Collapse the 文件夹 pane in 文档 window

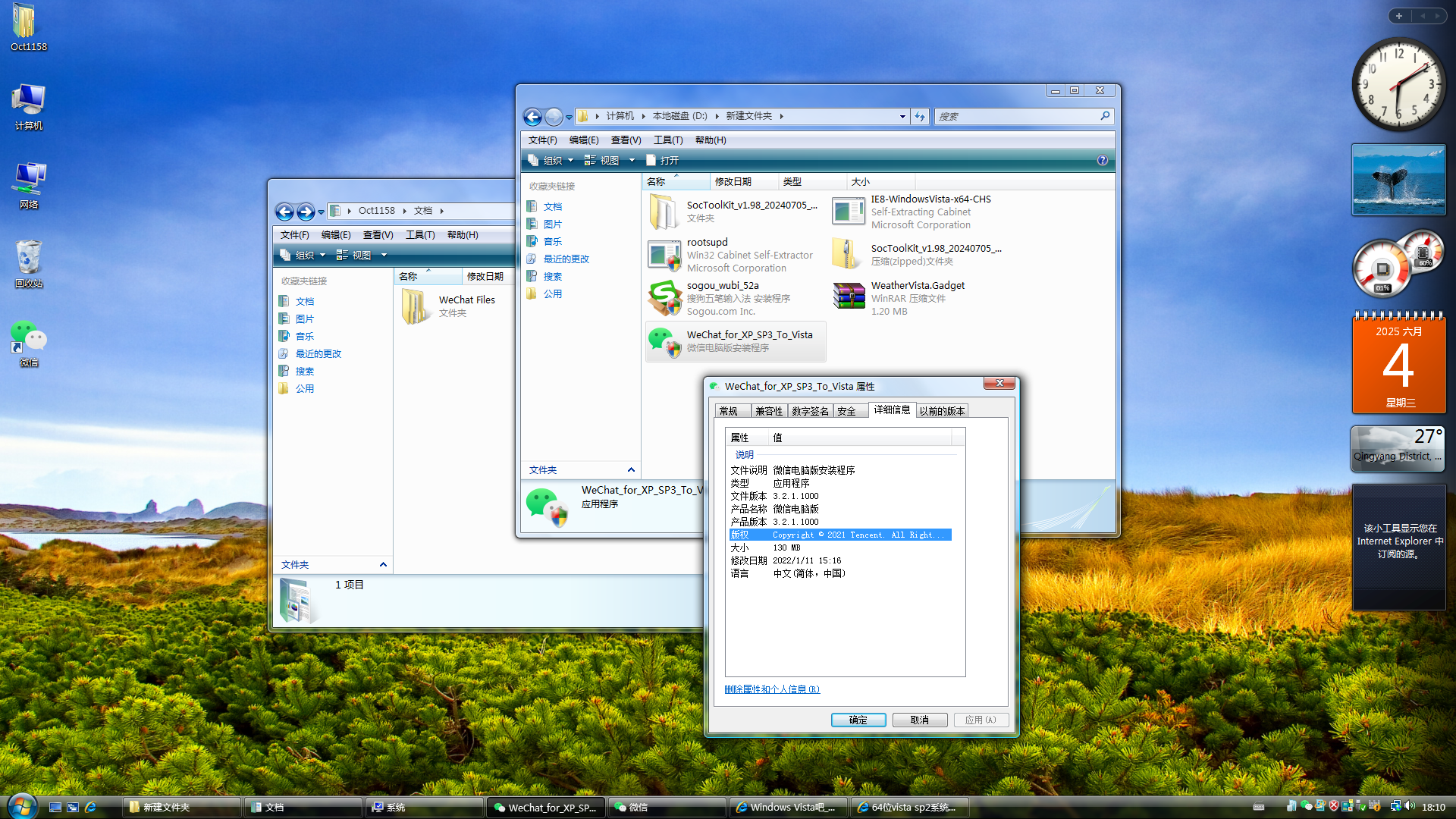tap(383, 565)
